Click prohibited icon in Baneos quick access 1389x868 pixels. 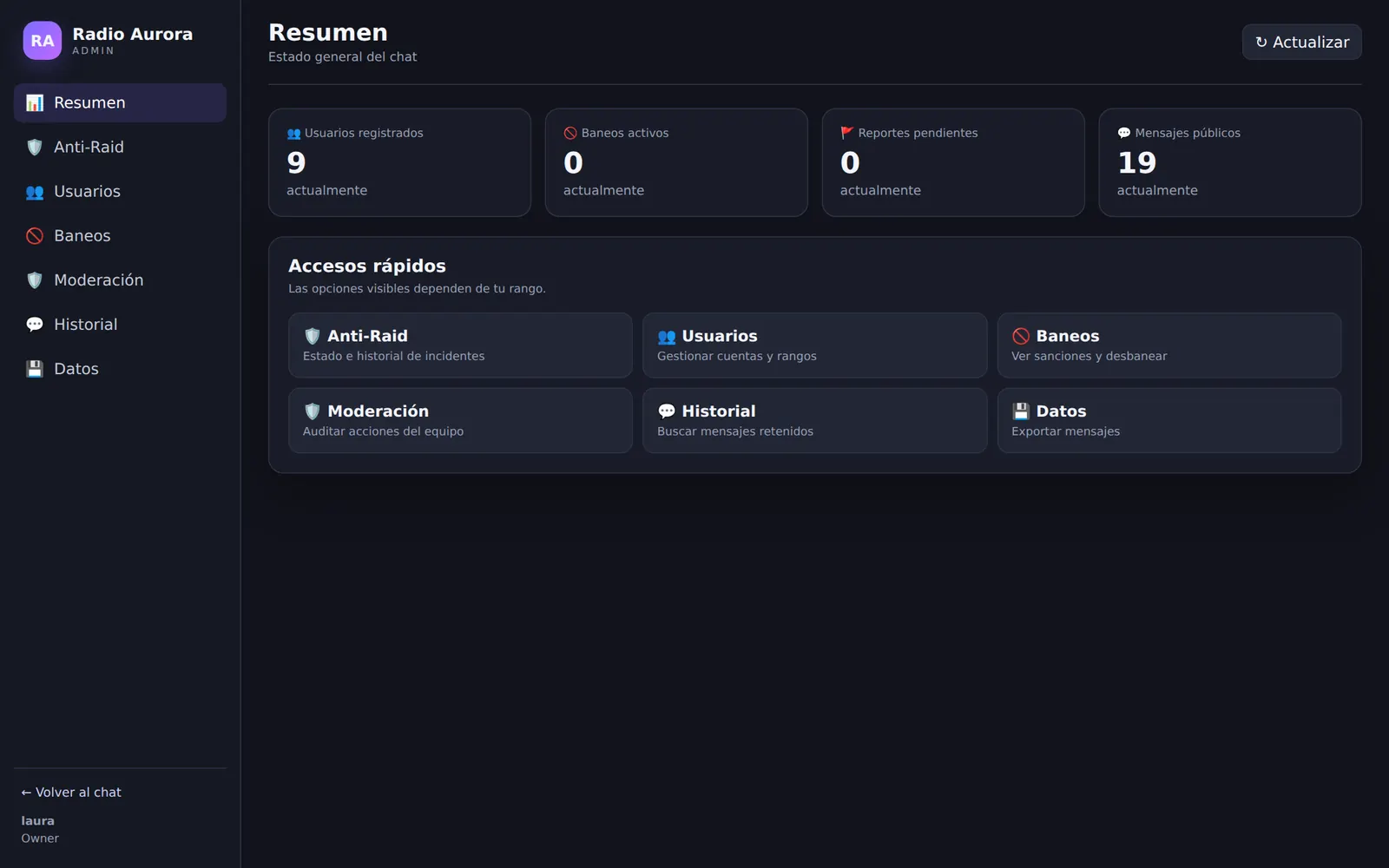pyautogui.click(x=1021, y=336)
